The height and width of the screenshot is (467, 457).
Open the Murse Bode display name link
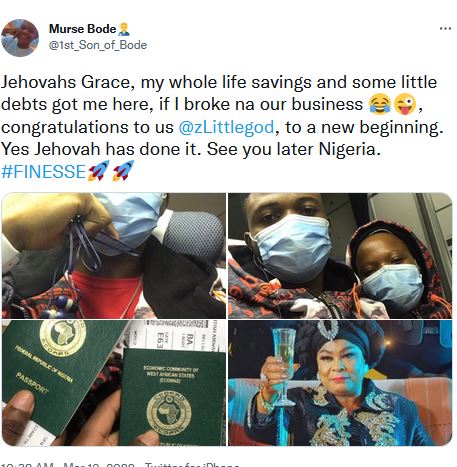coord(82,29)
